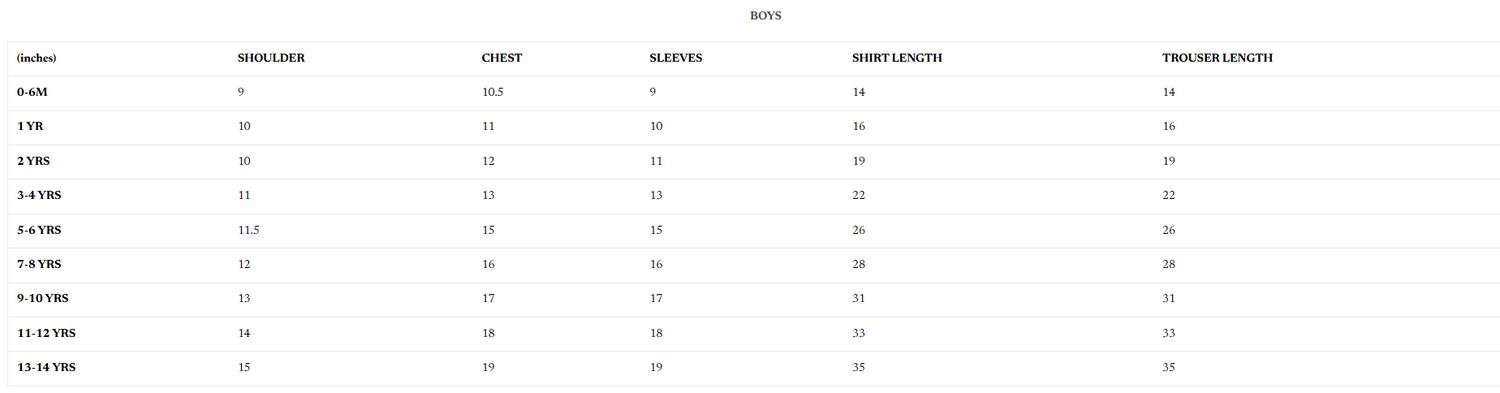Click the SLEEVES column header
The height and width of the screenshot is (393, 1500).
(676, 58)
